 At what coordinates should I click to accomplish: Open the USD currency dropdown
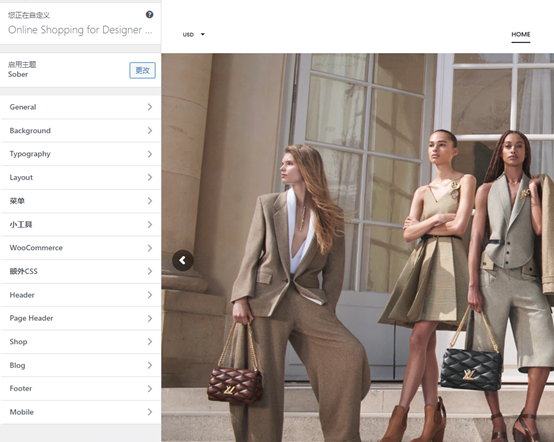tap(194, 34)
